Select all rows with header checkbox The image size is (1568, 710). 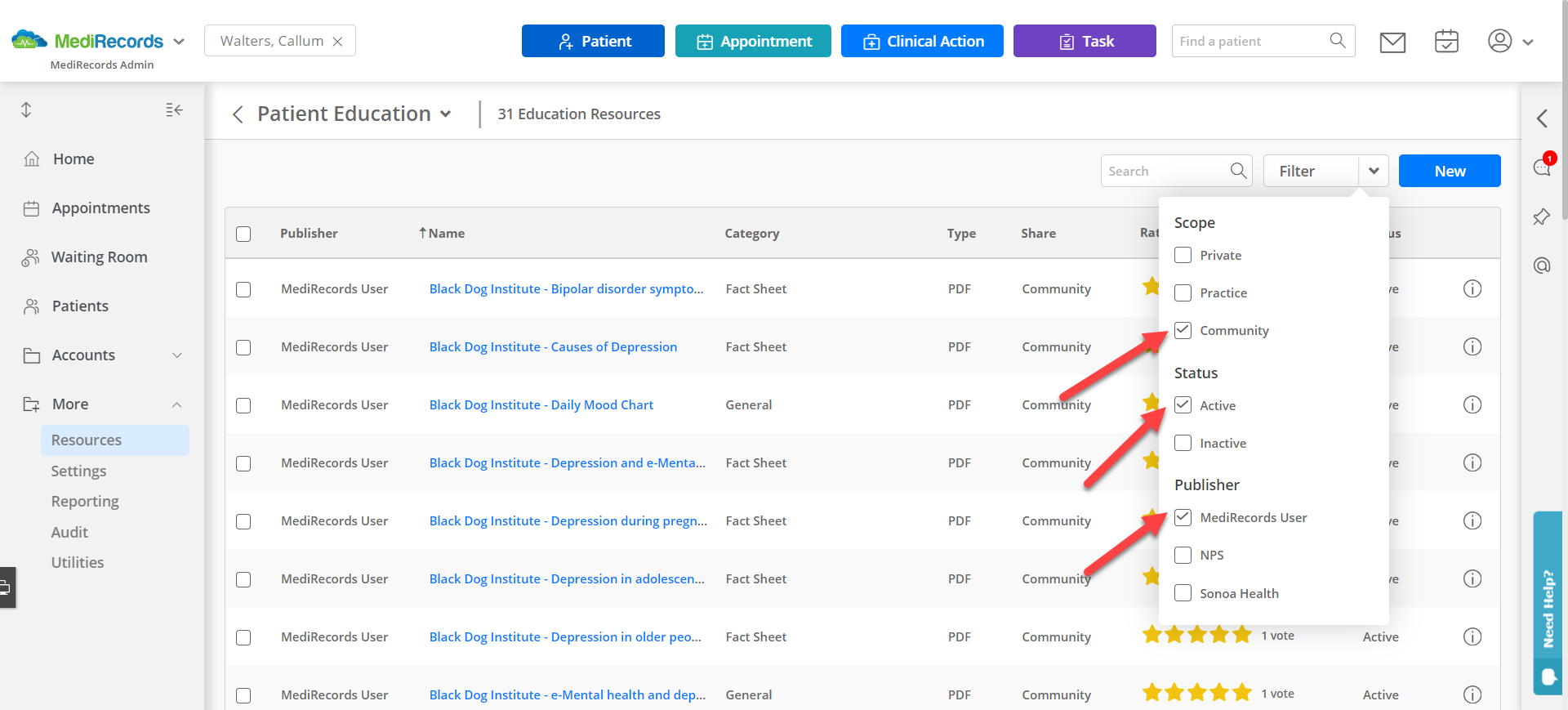click(243, 234)
